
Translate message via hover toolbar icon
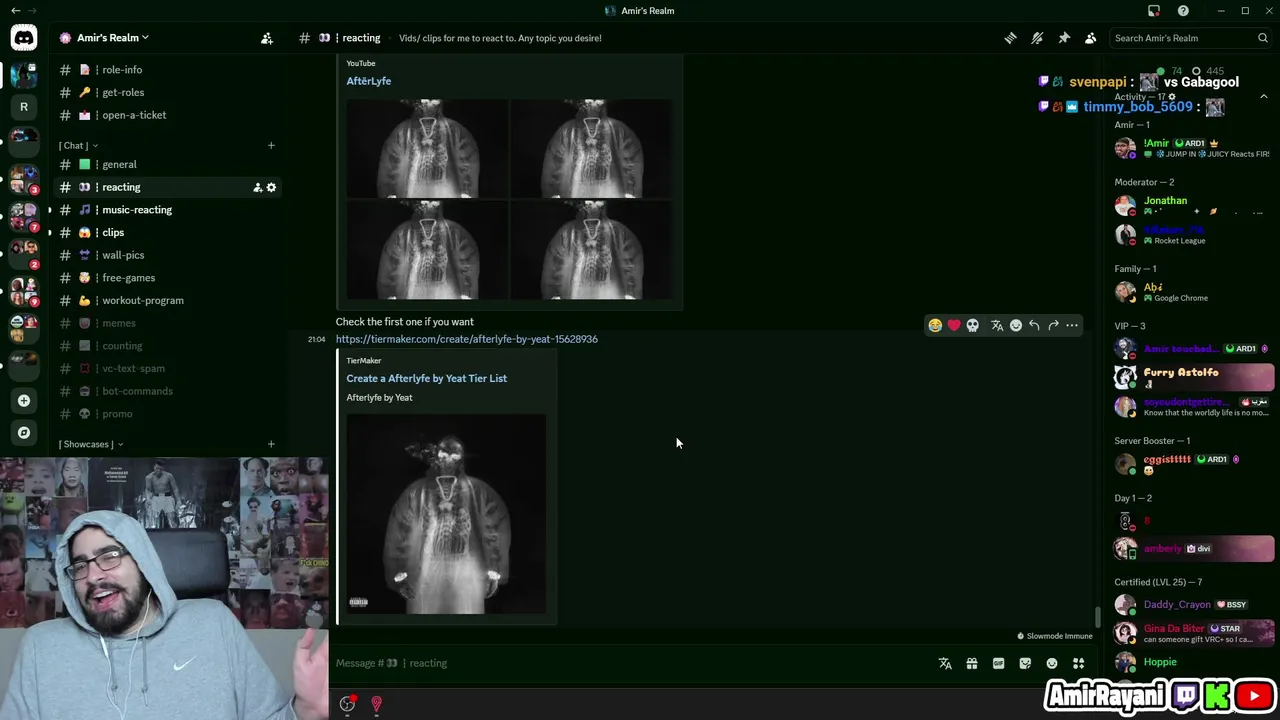(x=997, y=325)
